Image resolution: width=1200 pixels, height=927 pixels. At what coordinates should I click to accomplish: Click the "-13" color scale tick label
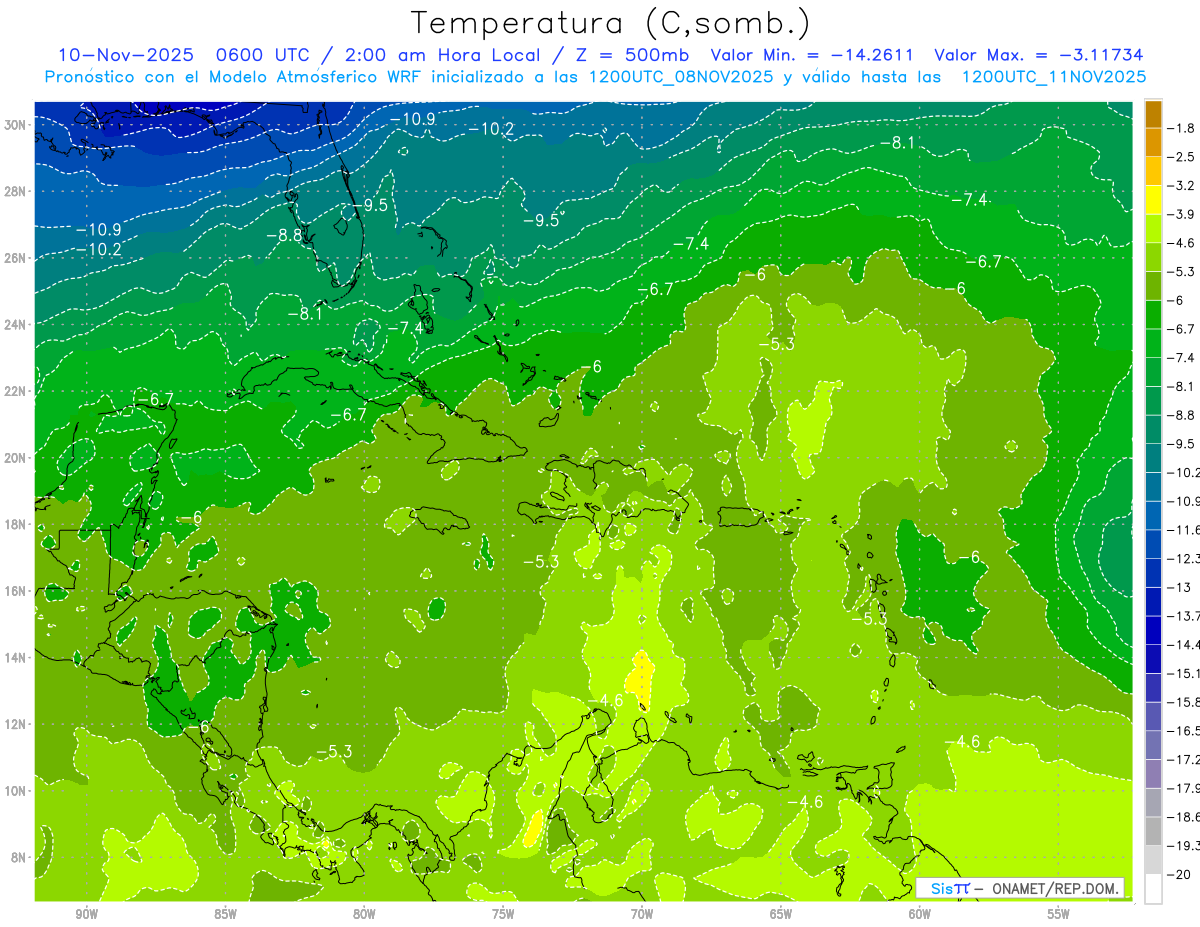[1179, 587]
